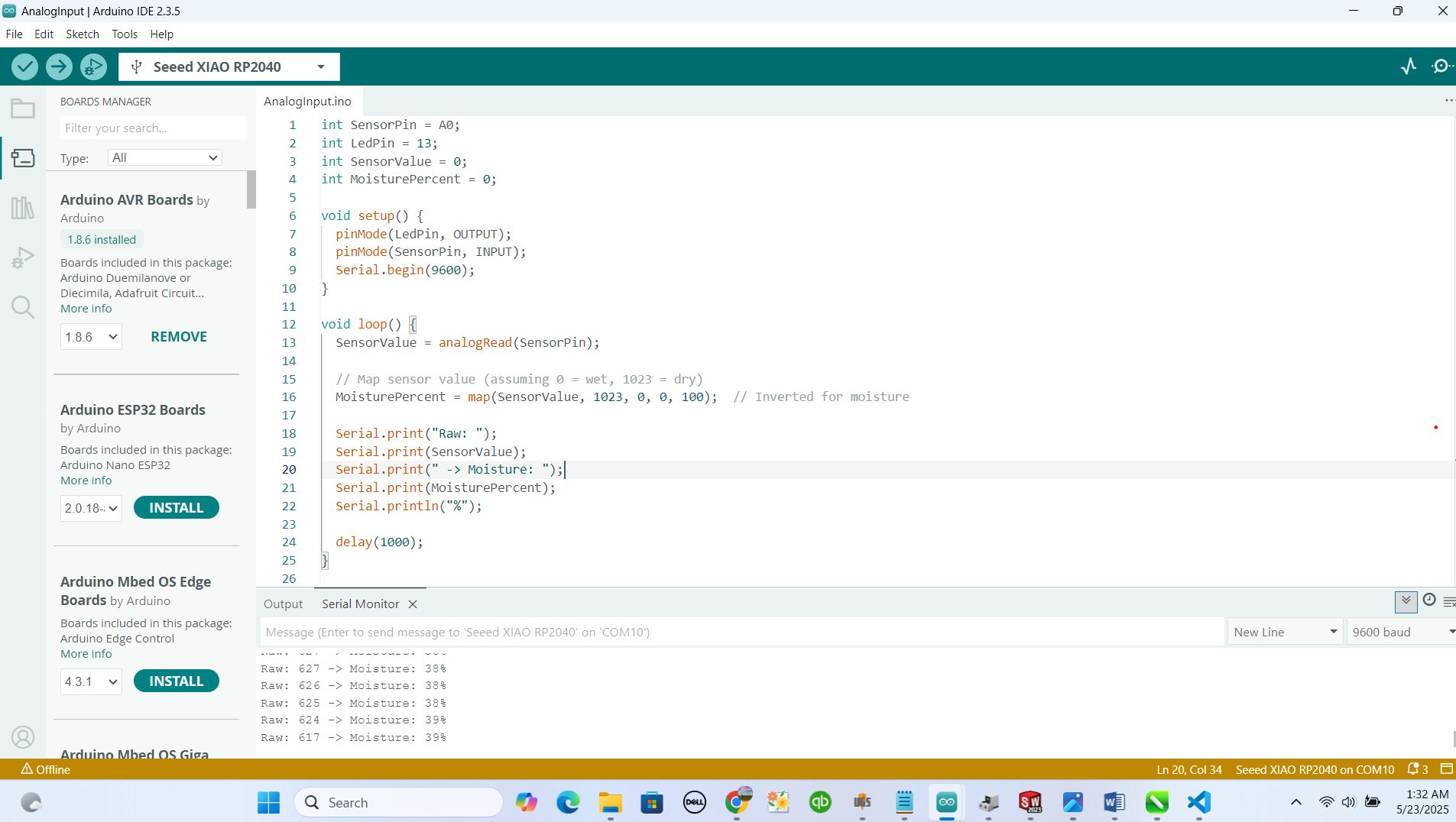Open the Search sidebar magnifier icon

pyautogui.click(x=23, y=307)
